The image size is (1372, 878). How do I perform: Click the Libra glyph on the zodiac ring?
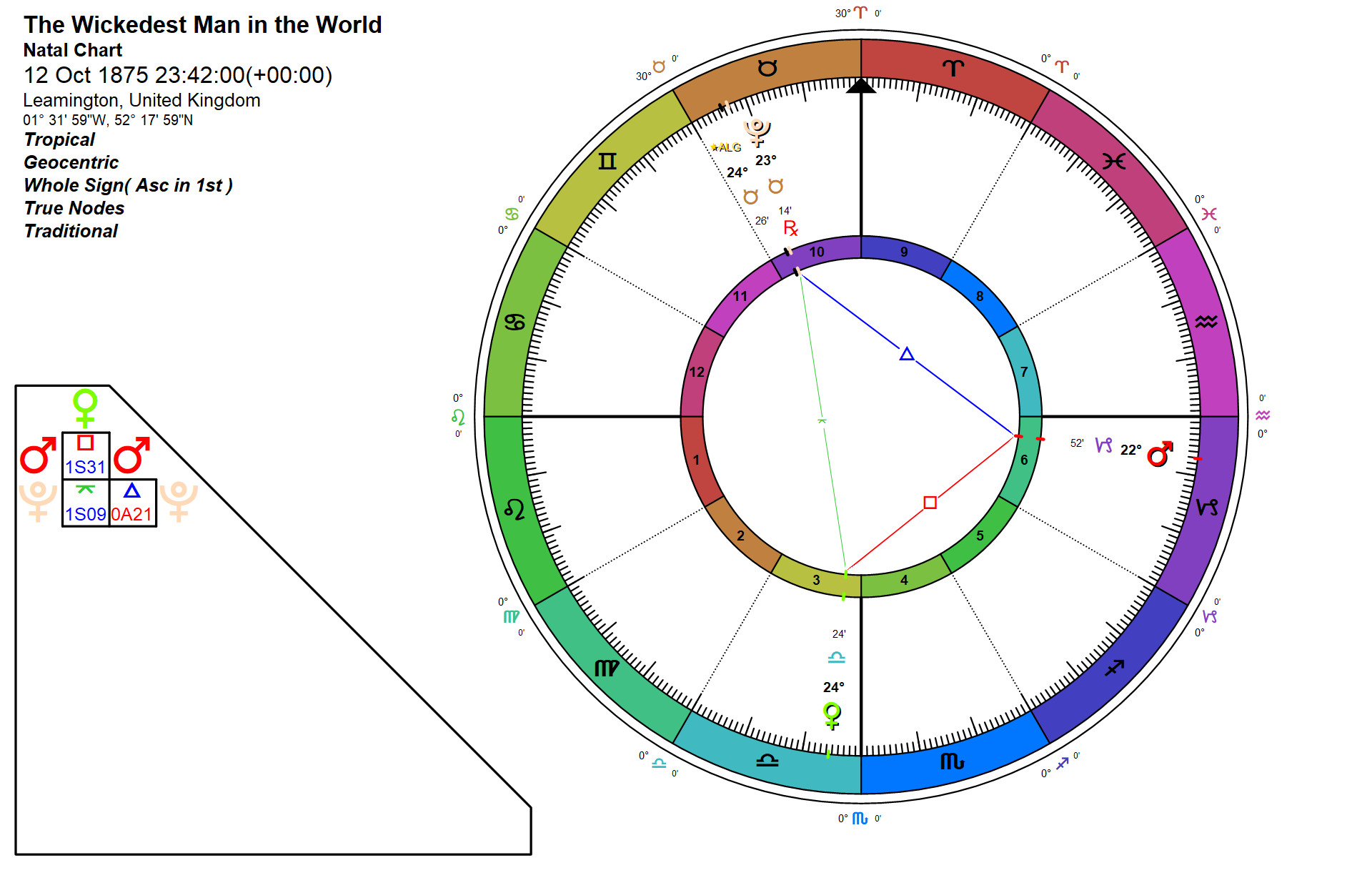click(x=767, y=761)
